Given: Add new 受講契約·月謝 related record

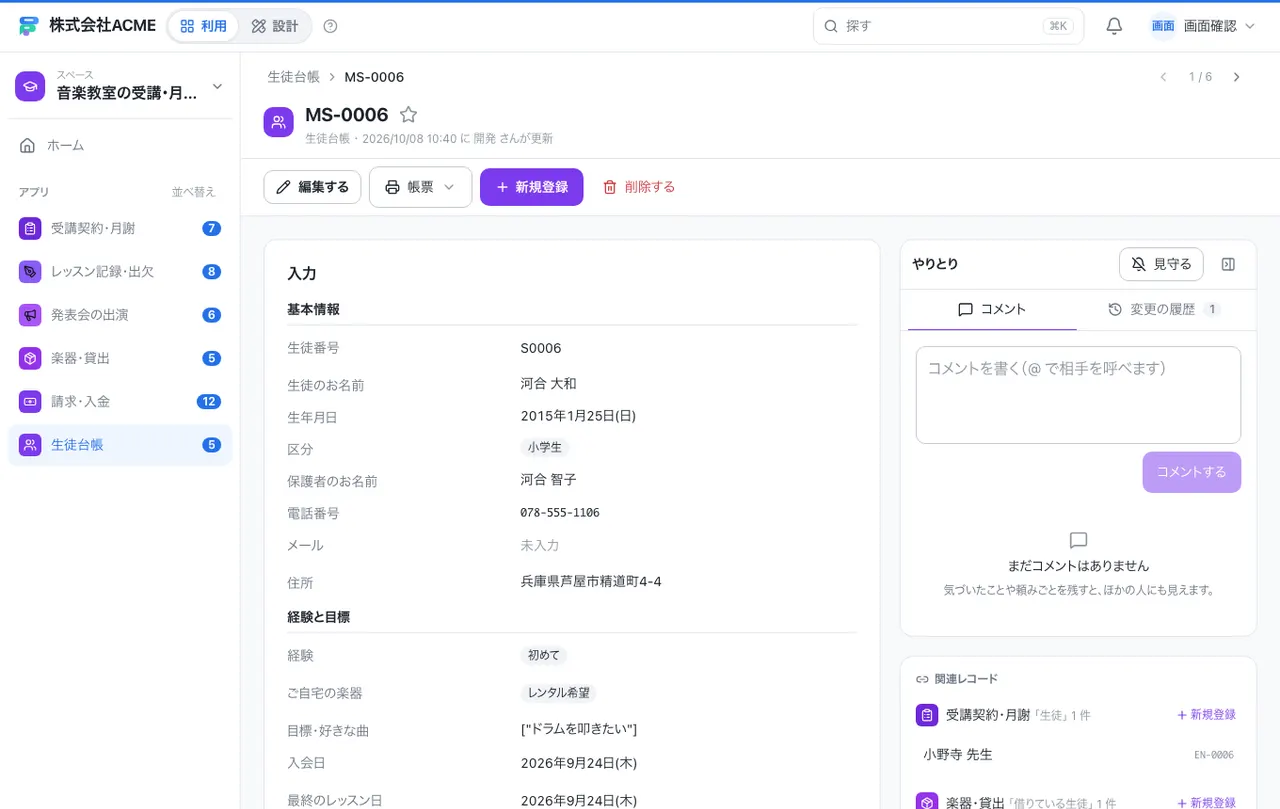Looking at the screenshot, I should pos(1206,715).
